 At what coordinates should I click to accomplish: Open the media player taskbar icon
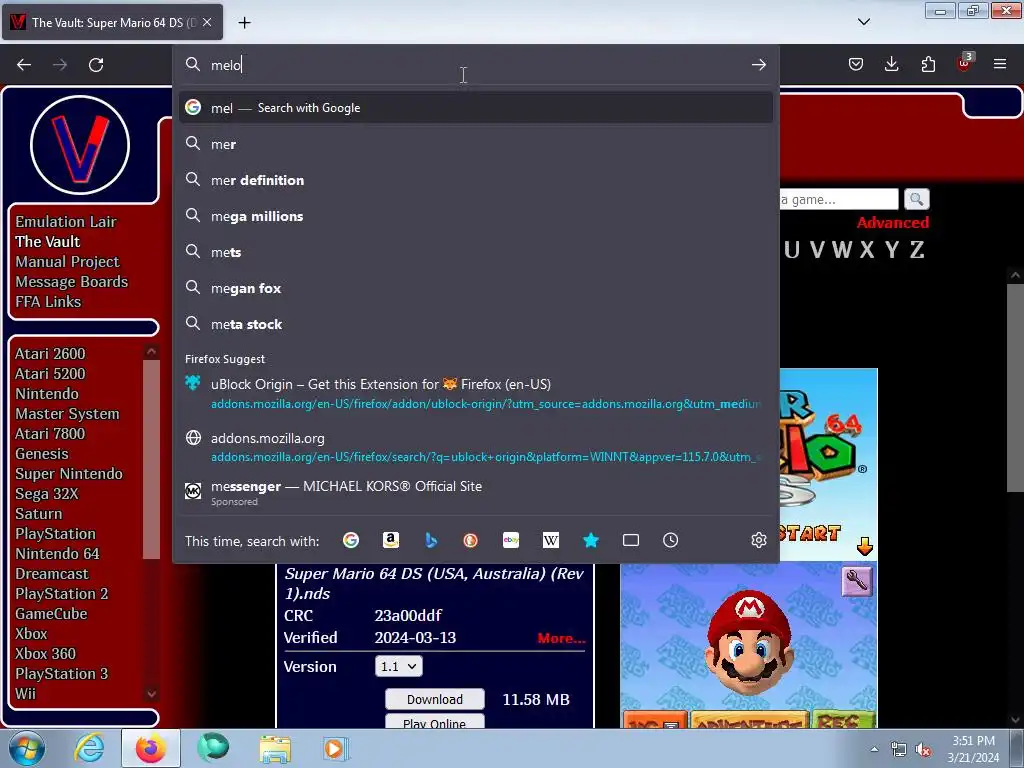336,748
